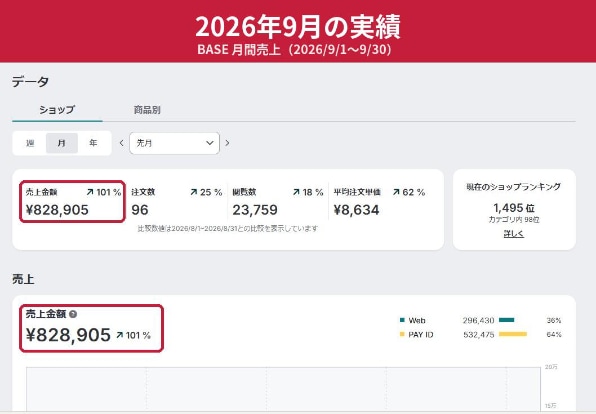Select the 週 period toggle
596x414 pixels.
tap(30, 143)
